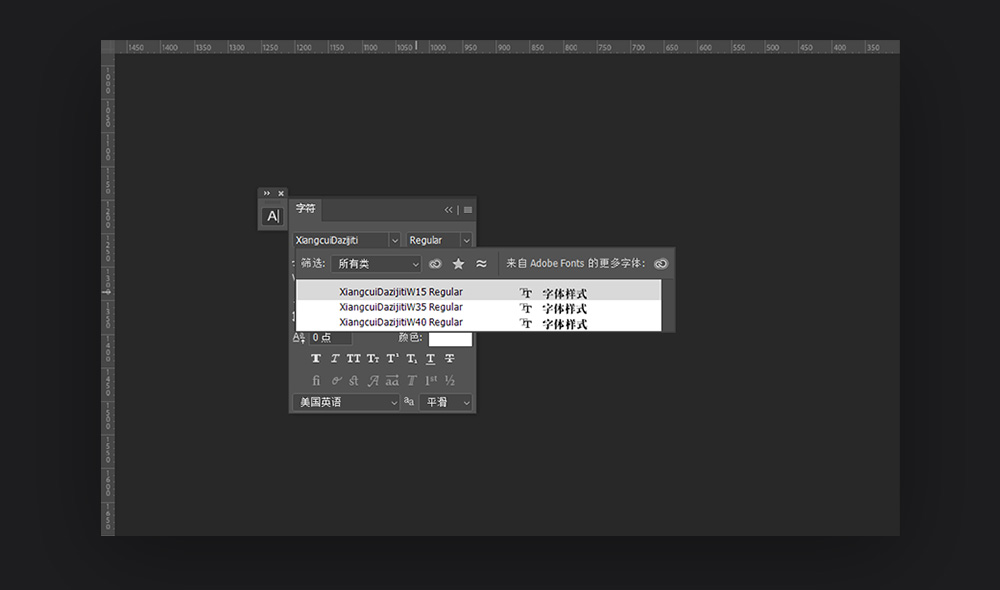The image size is (1000, 590).
Task: Select XiangcuiDazijitiW40 Regular font
Action: click(x=478, y=322)
